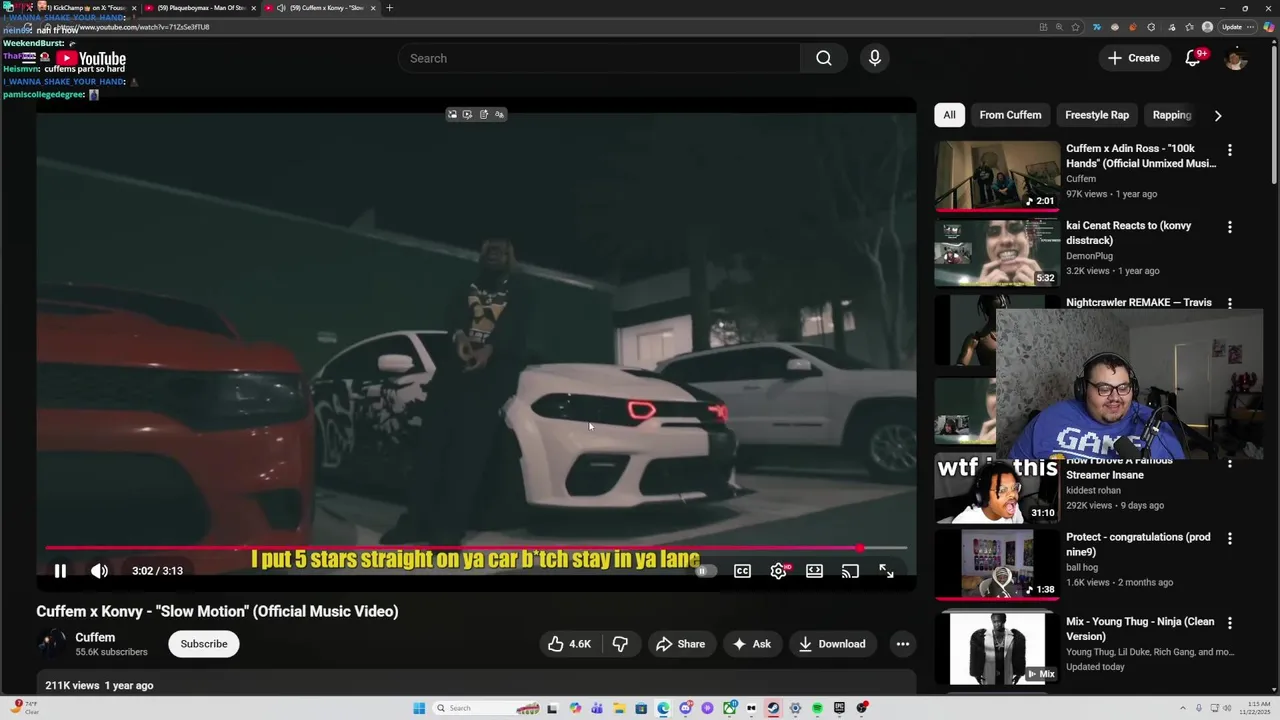
Task: Open more actions menu below the video
Action: (x=903, y=644)
